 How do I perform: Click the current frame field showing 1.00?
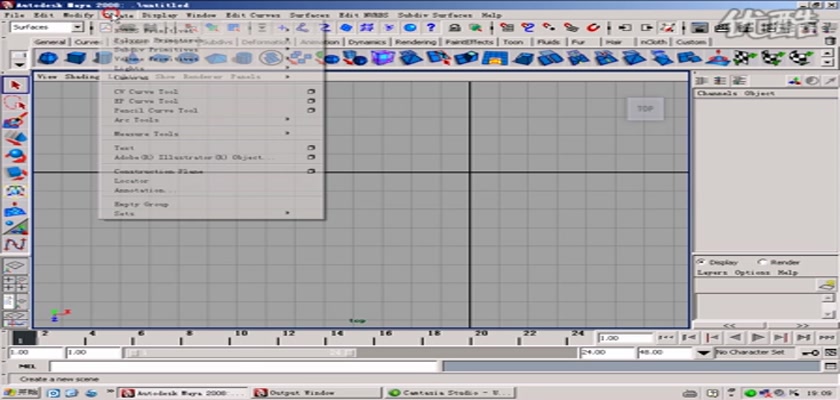point(625,338)
